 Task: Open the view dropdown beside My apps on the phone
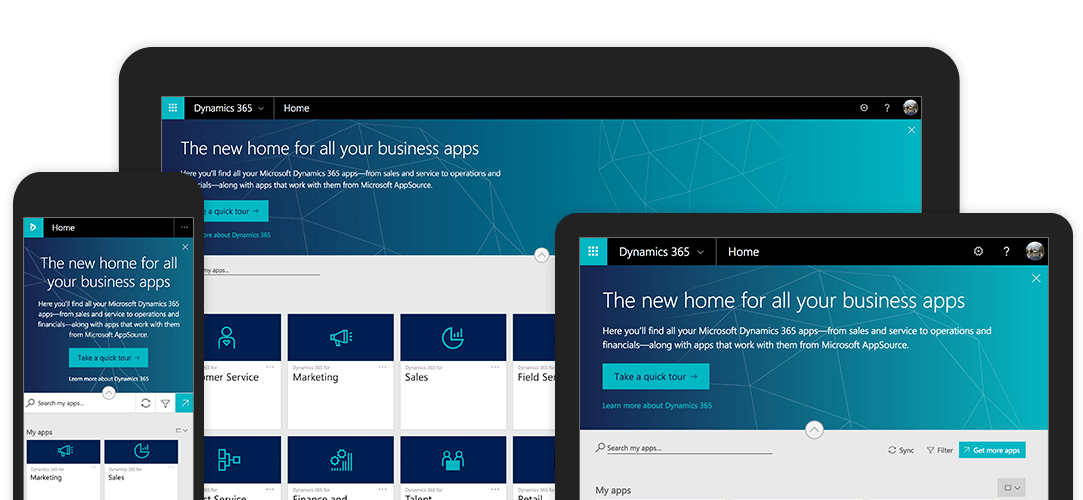click(181, 431)
